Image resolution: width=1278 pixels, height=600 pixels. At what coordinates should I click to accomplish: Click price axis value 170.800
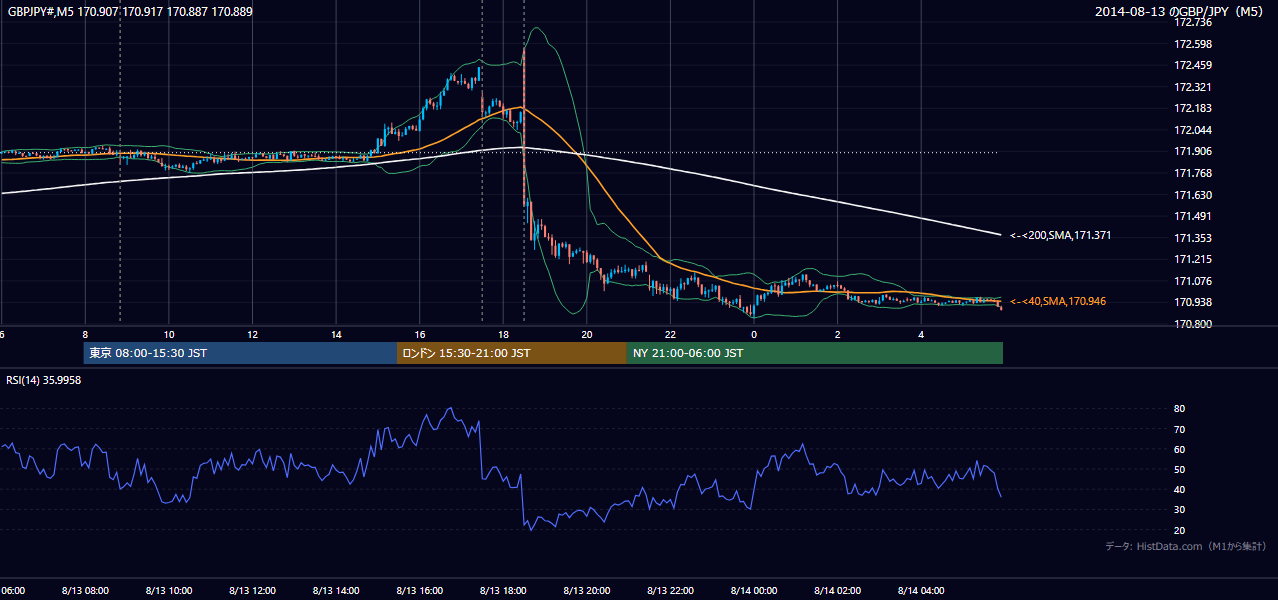click(x=1193, y=324)
